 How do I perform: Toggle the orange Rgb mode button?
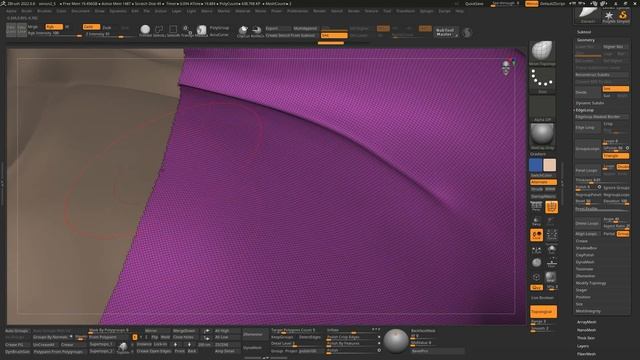click(x=53, y=27)
